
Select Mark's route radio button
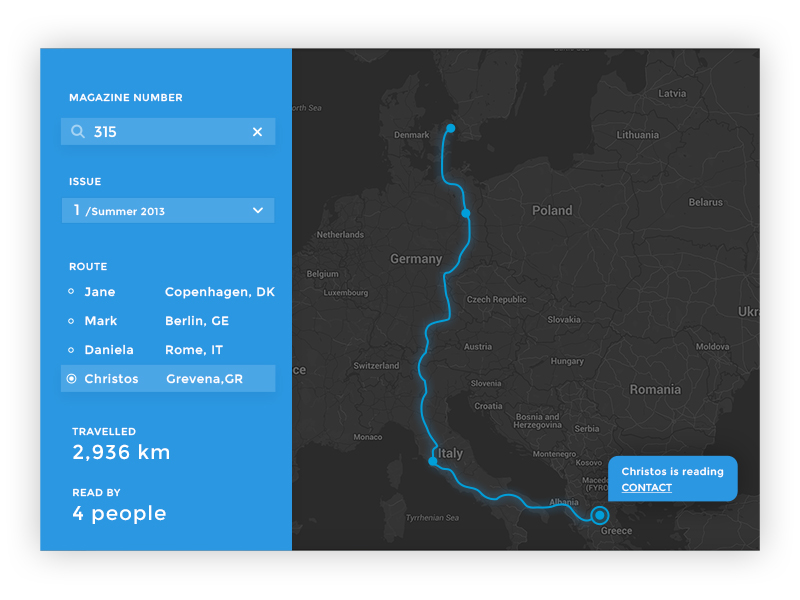point(70,321)
